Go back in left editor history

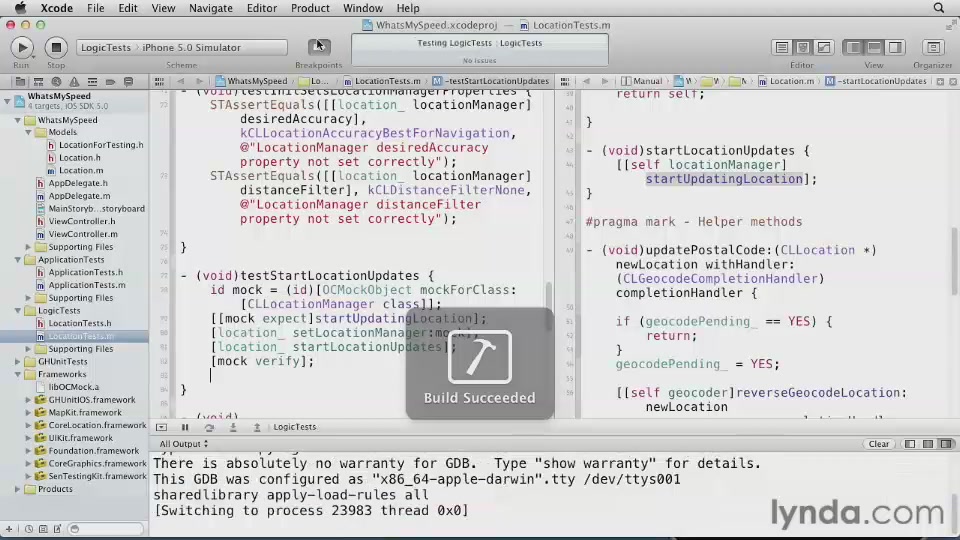tap(181, 81)
